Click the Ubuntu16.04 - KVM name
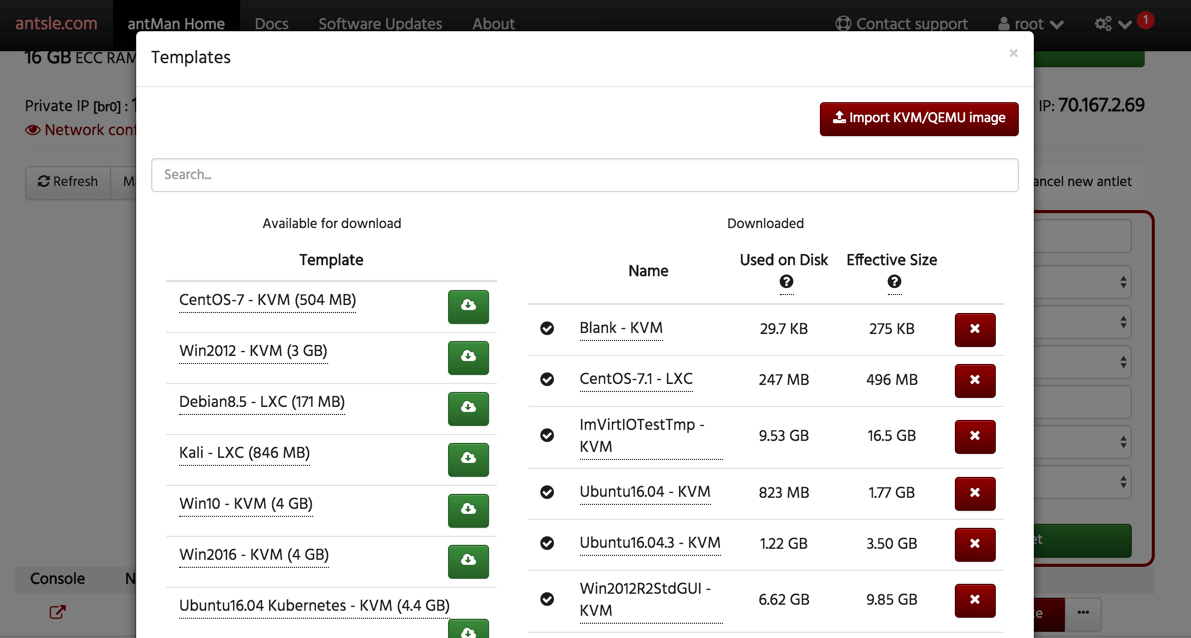The image size is (1191, 638). coord(645,492)
